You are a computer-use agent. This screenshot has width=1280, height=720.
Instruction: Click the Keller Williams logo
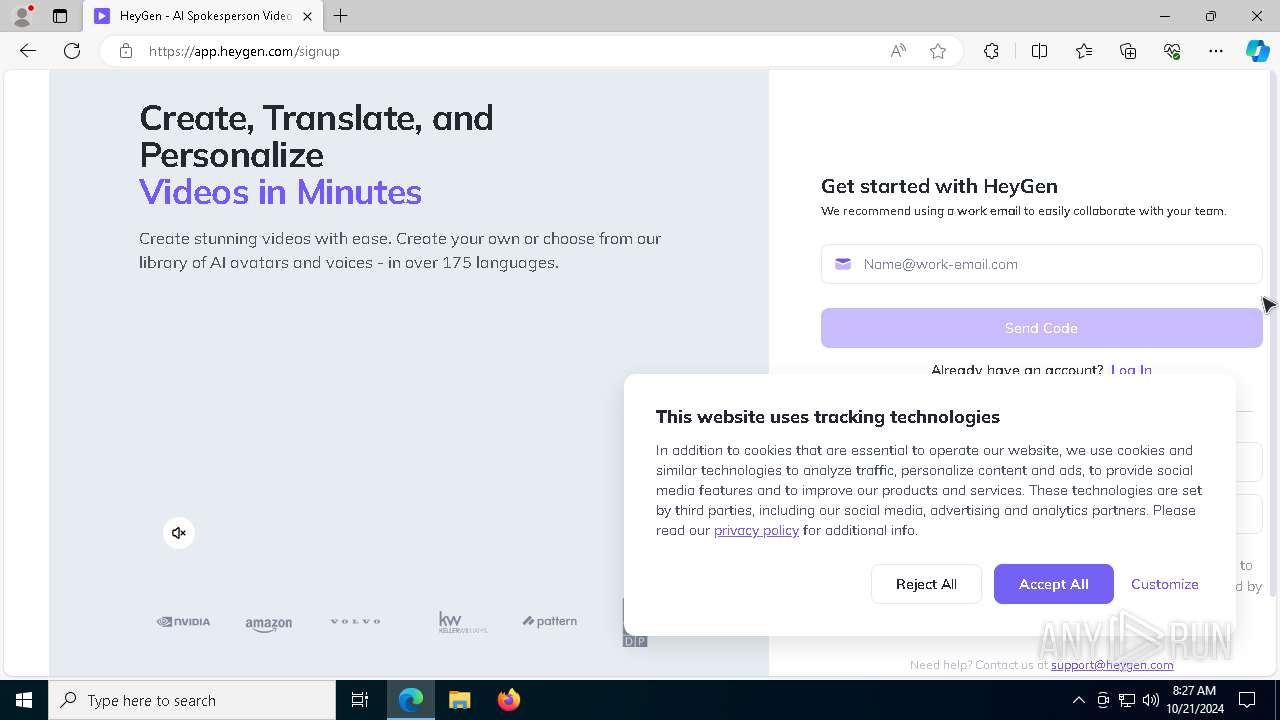click(463, 622)
